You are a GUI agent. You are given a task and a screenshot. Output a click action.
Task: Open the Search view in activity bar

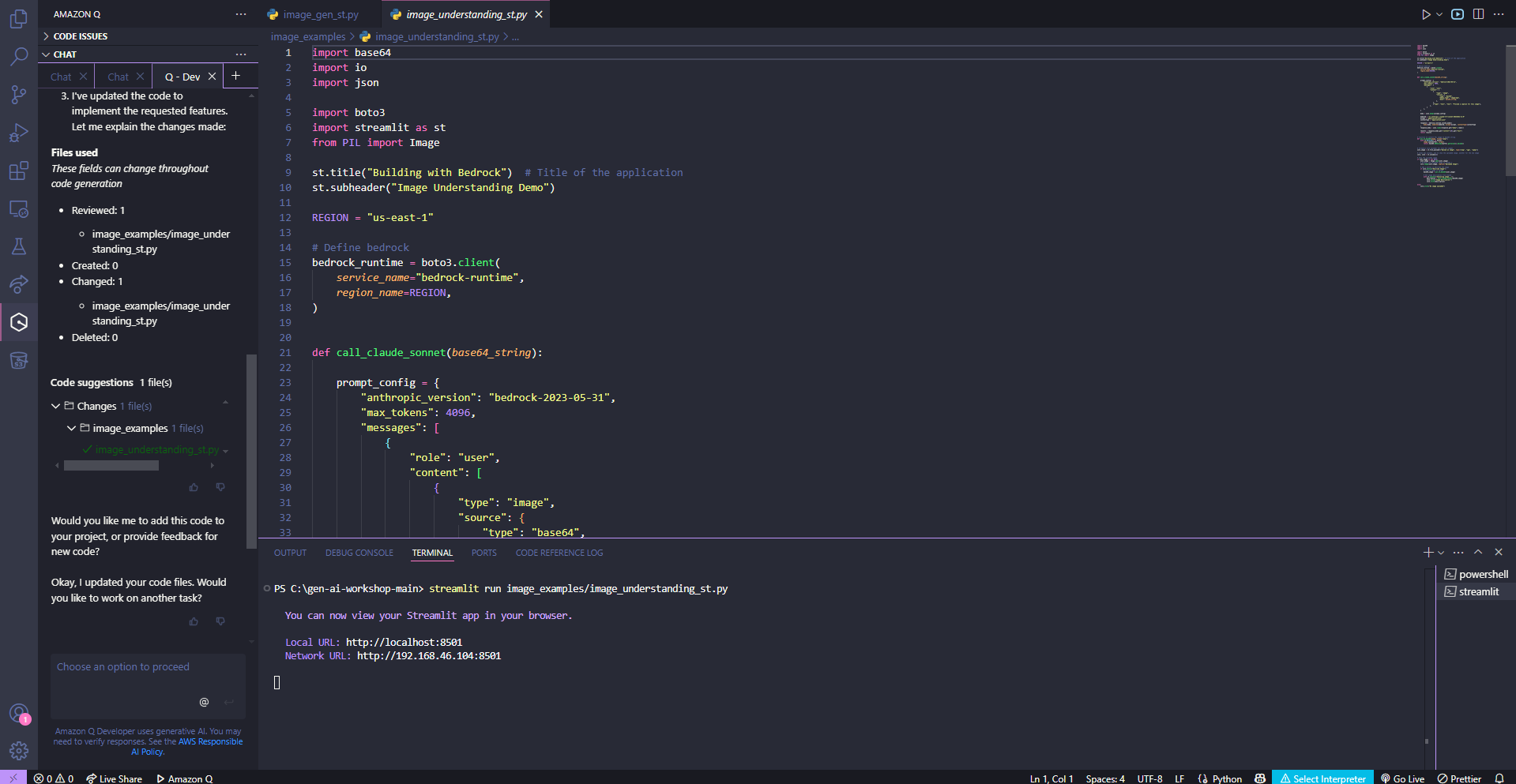(x=19, y=56)
